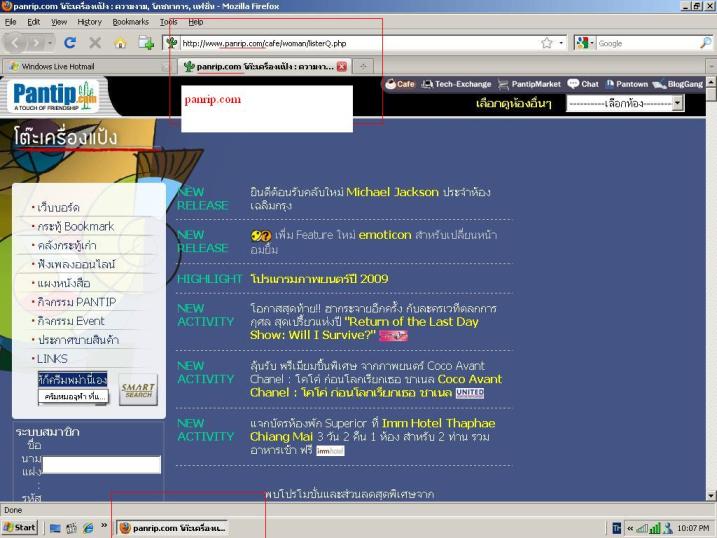Click the panrip.com Firefox taskbar button
Image resolution: width=717 pixels, height=538 pixels.
click(172, 528)
